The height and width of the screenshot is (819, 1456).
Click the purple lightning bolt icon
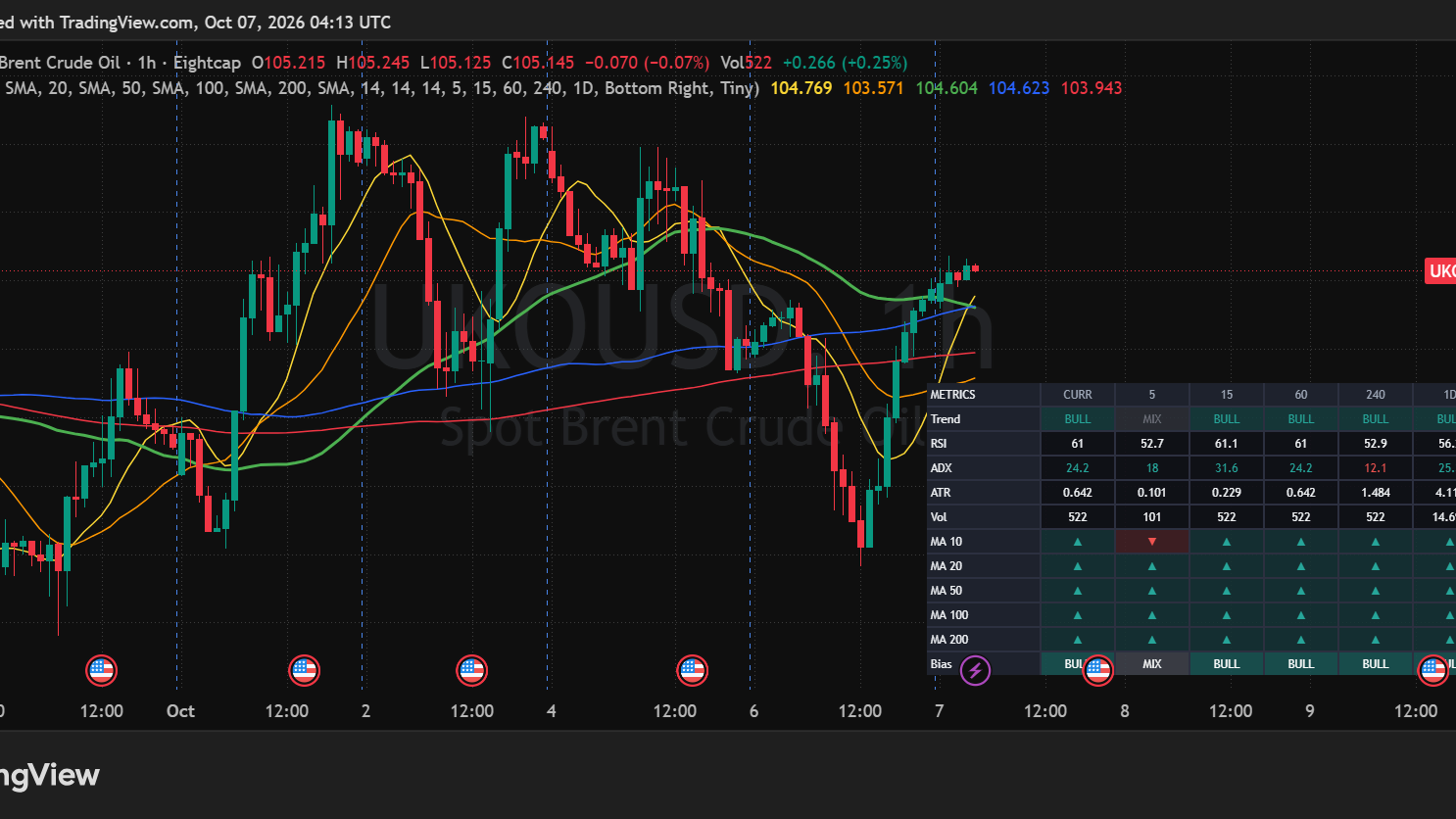(975, 670)
